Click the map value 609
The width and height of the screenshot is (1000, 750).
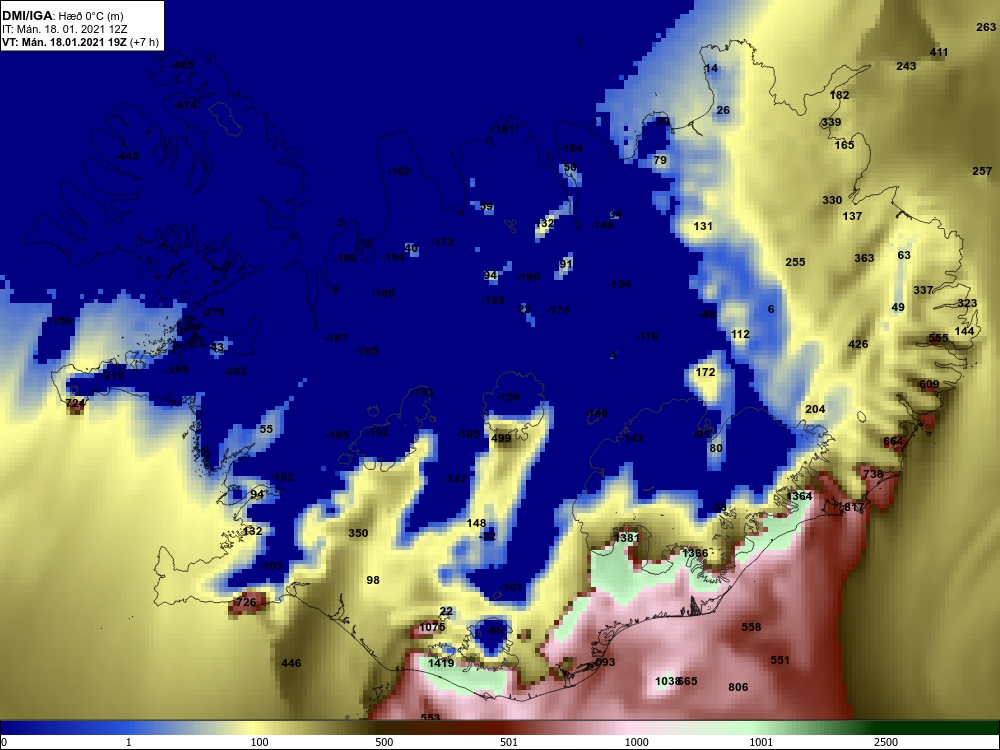tap(929, 385)
